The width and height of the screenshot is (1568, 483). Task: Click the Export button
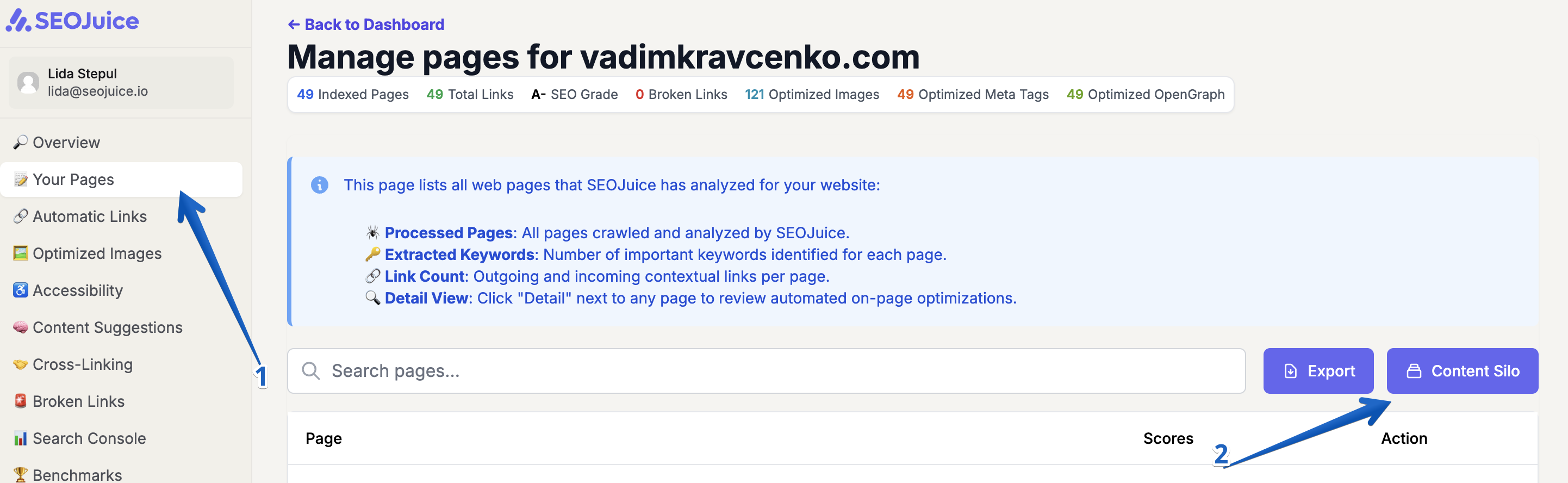tap(1318, 370)
